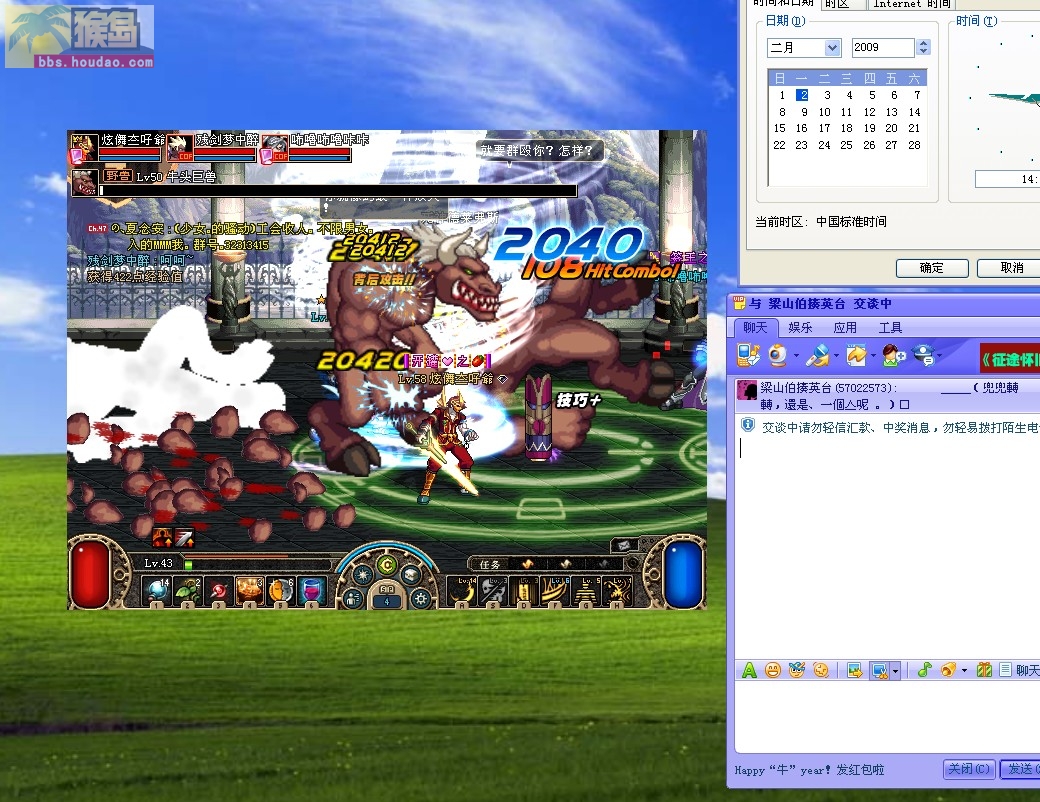Select day 14 in the February calendar

(914, 112)
